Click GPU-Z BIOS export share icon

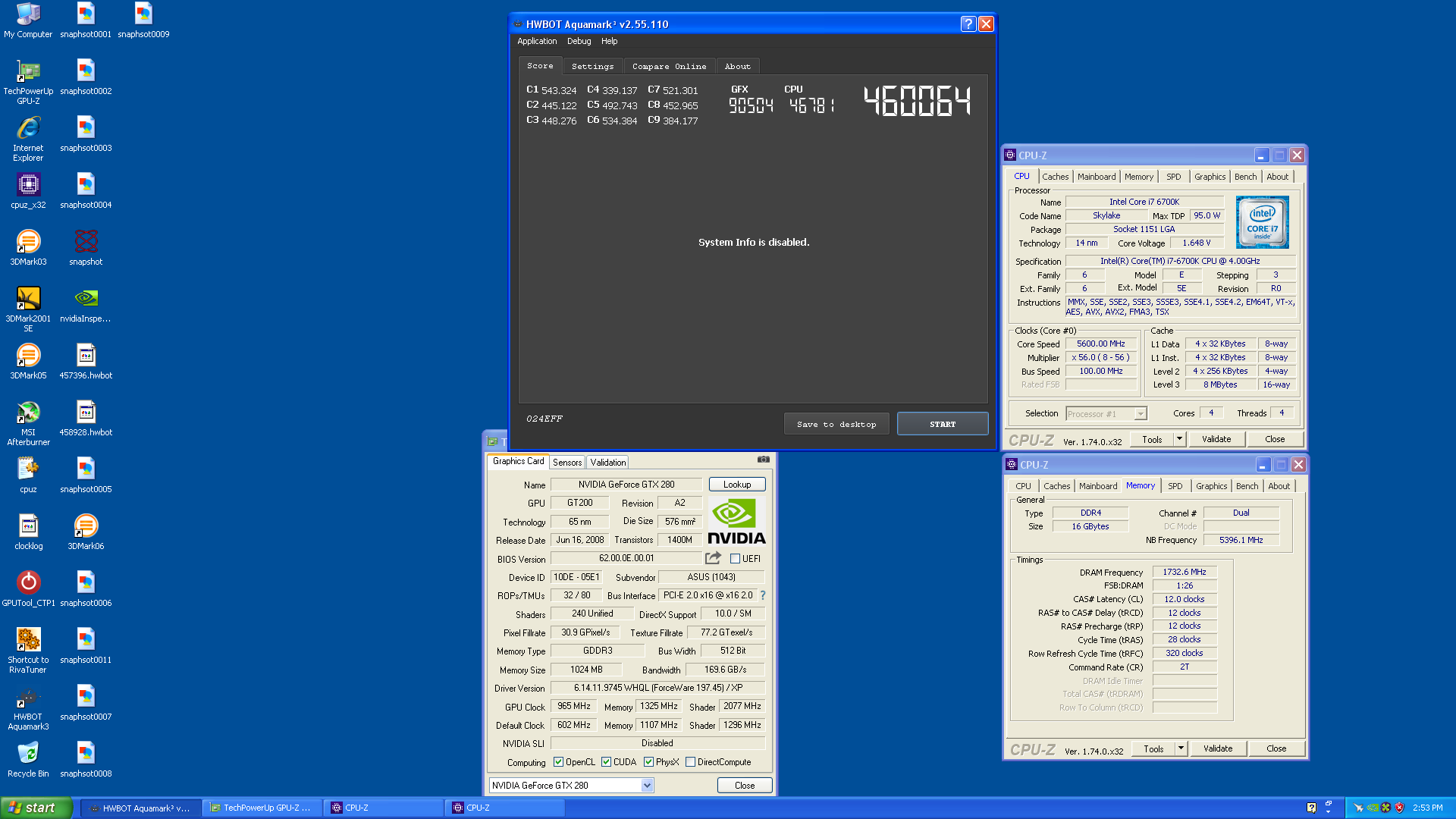pyautogui.click(x=713, y=558)
